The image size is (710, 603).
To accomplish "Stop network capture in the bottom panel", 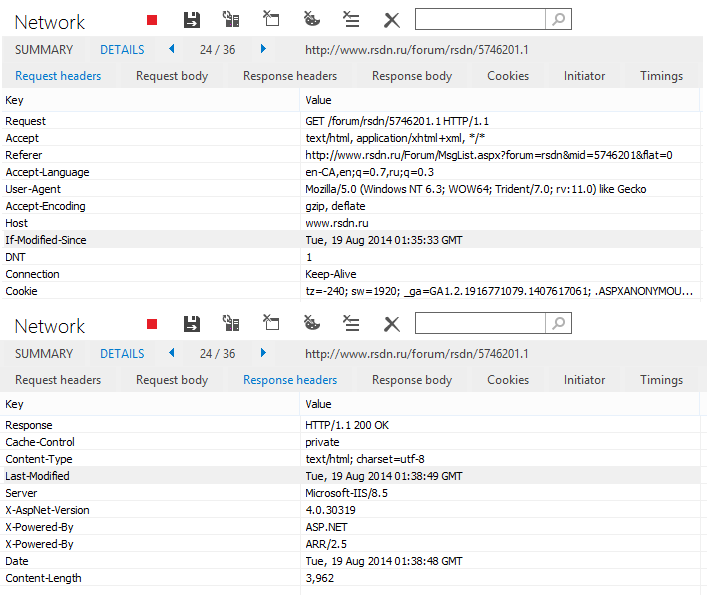I will [x=152, y=324].
